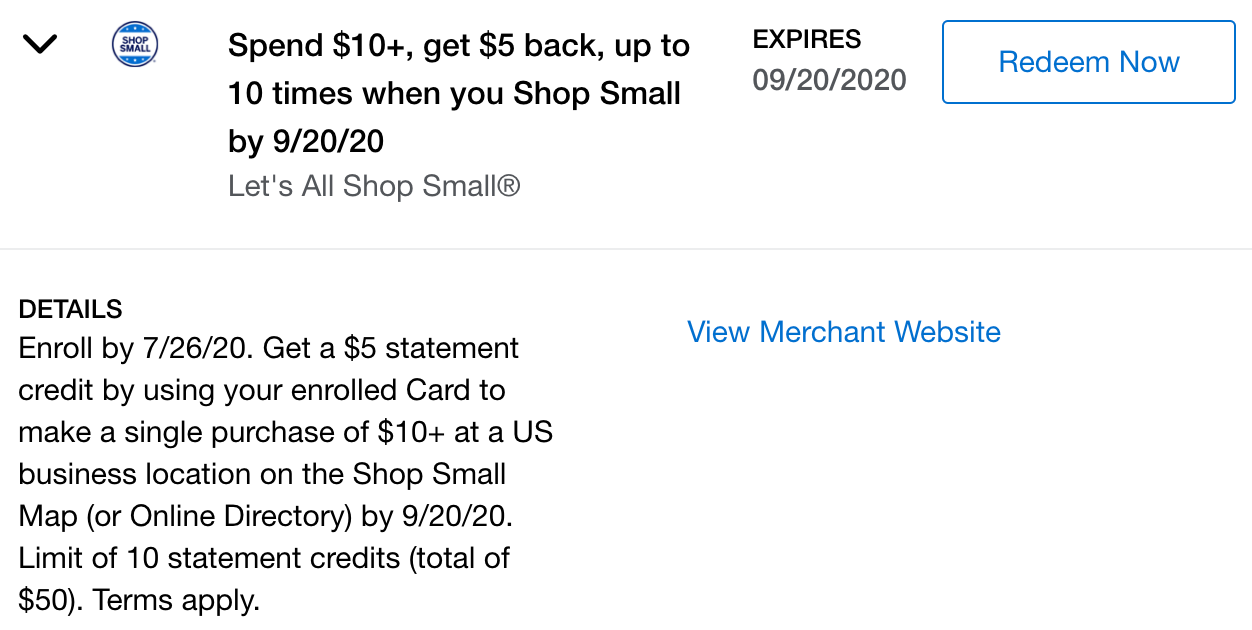Click "10 times when you Shop Small" line
Viewport: 1252px width, 630px height.
point(455,94)
